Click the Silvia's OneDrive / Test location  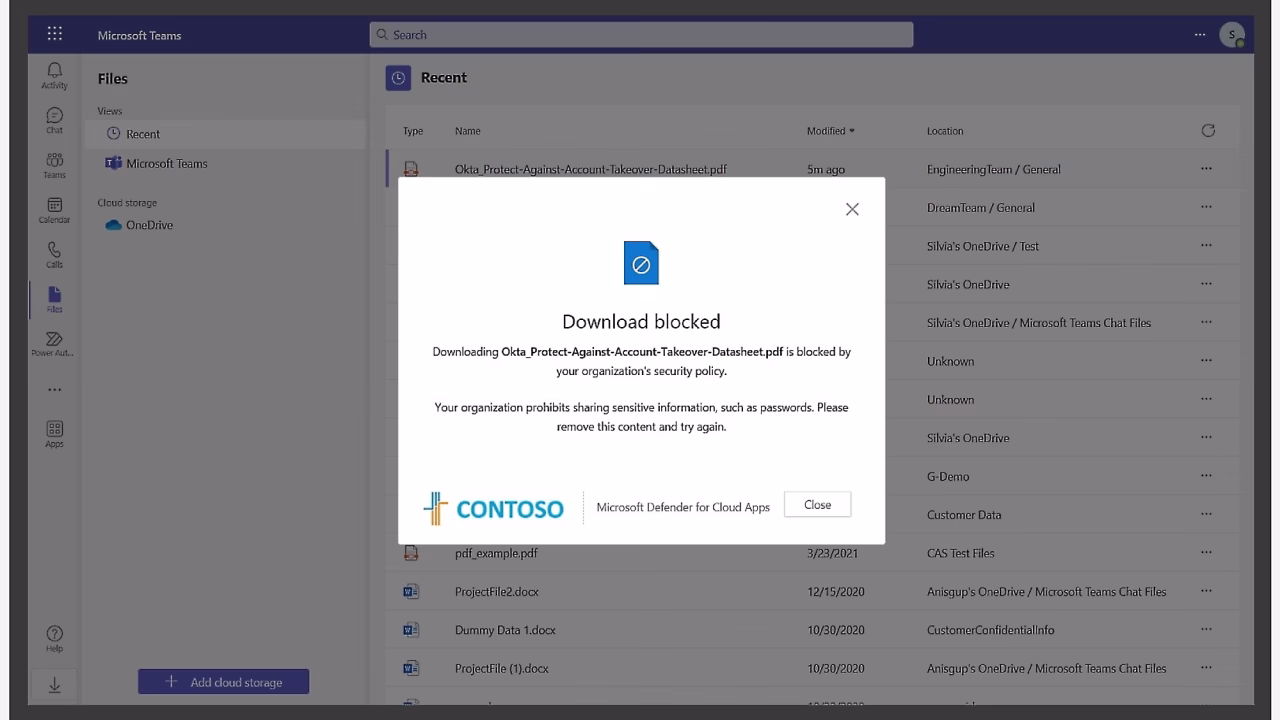[983, 246]
